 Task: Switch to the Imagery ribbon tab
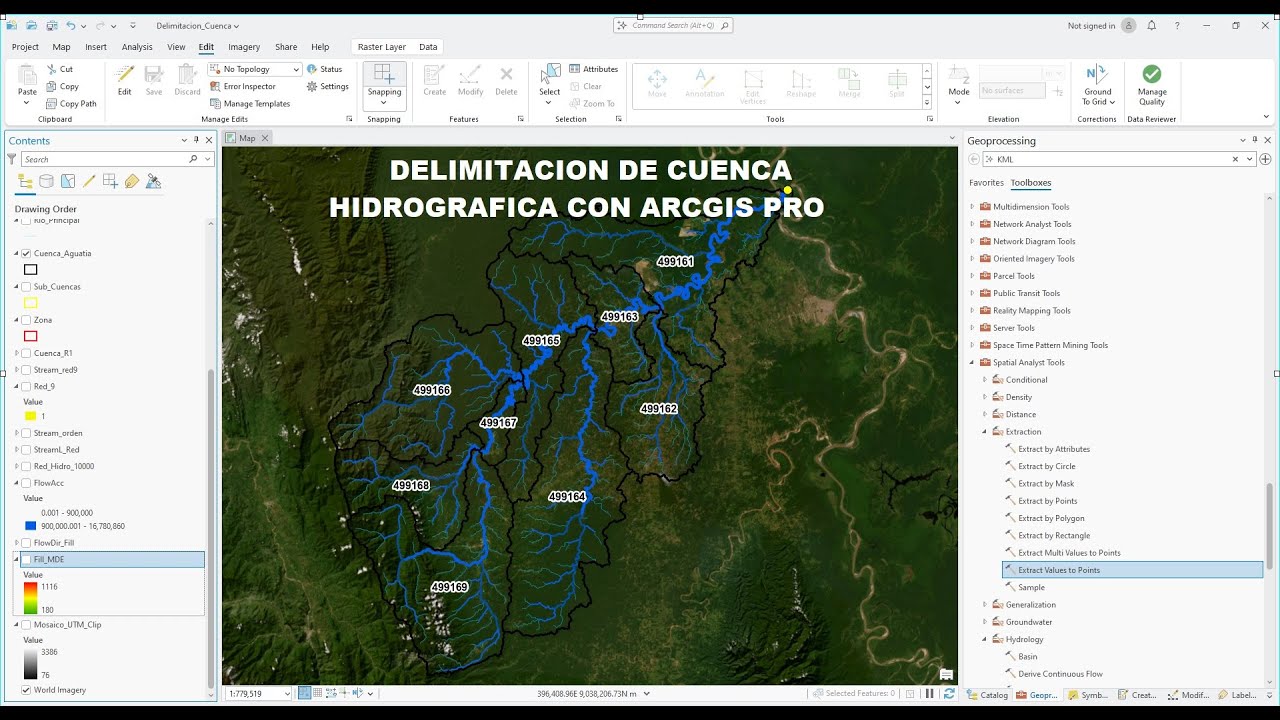(244, 47)
